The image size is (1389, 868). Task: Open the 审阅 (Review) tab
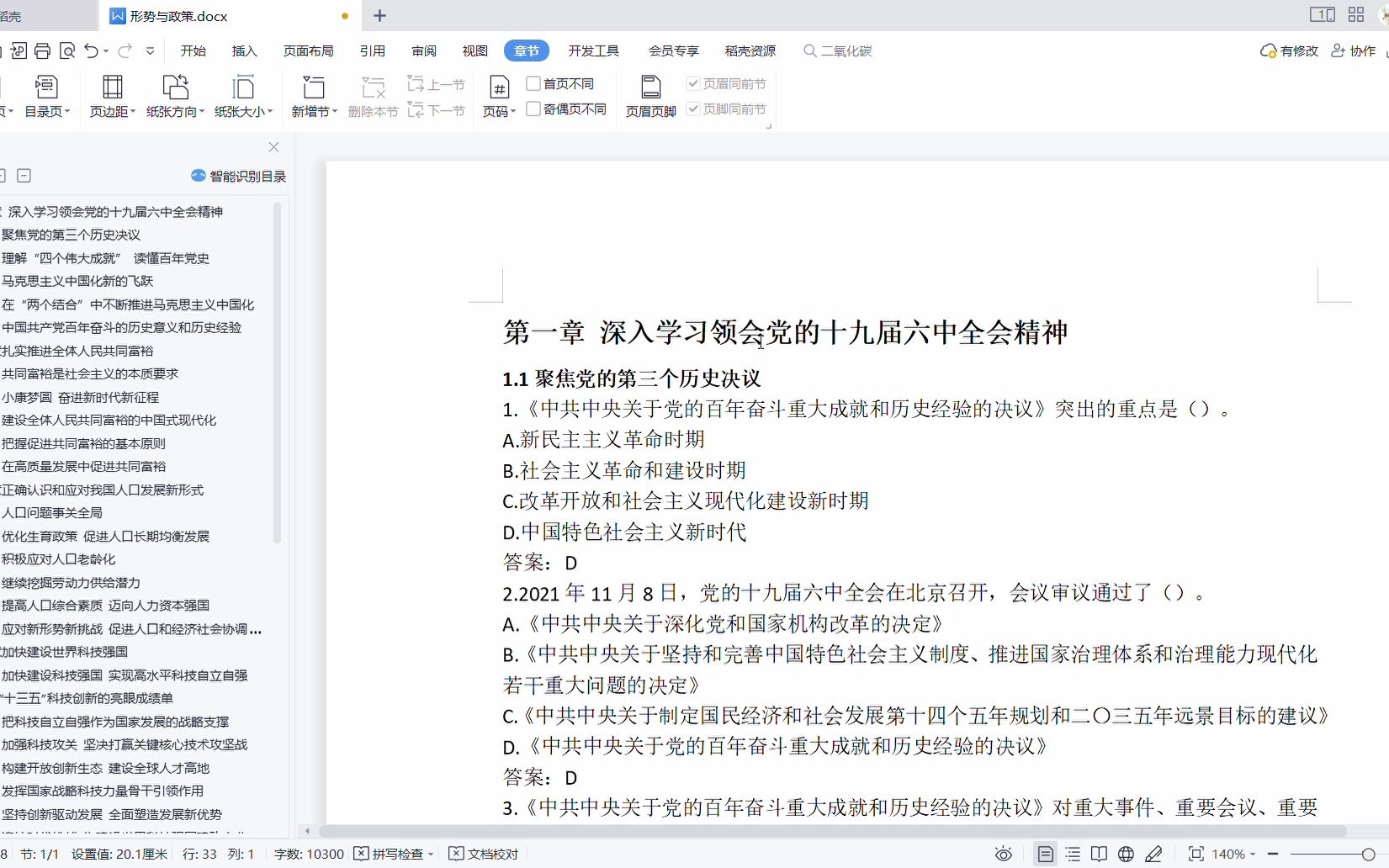(x=424, y=51)
